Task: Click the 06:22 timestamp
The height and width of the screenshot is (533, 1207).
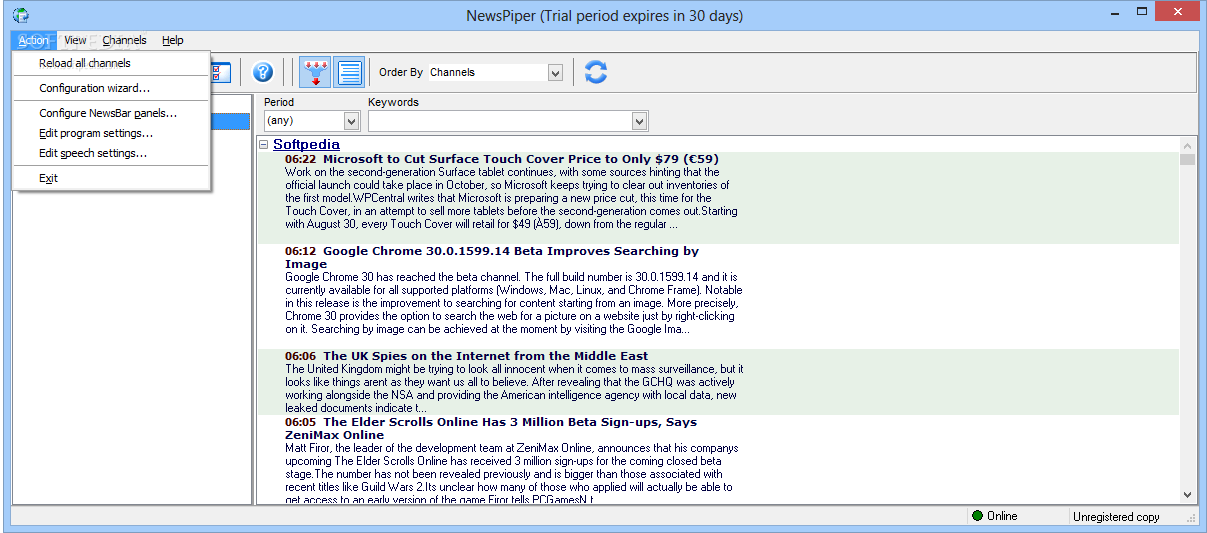Action: 301,159
